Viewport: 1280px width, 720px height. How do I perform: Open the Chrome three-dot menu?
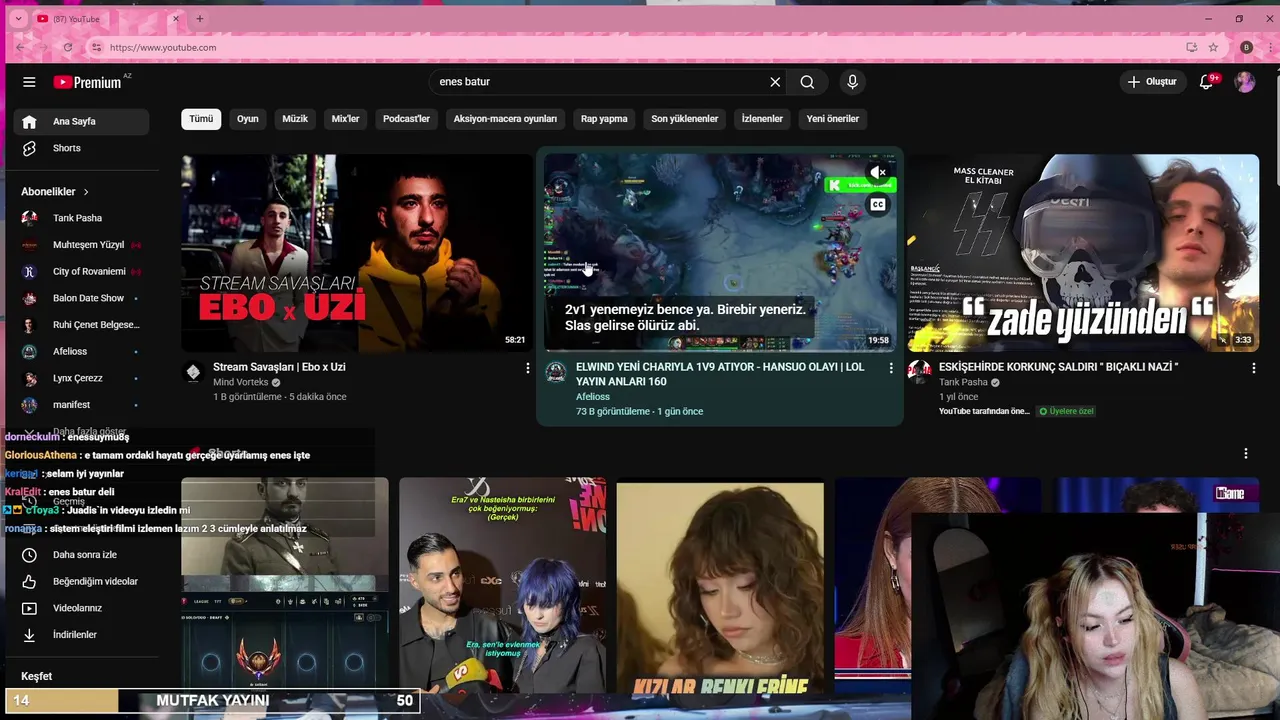[1268, 47]
